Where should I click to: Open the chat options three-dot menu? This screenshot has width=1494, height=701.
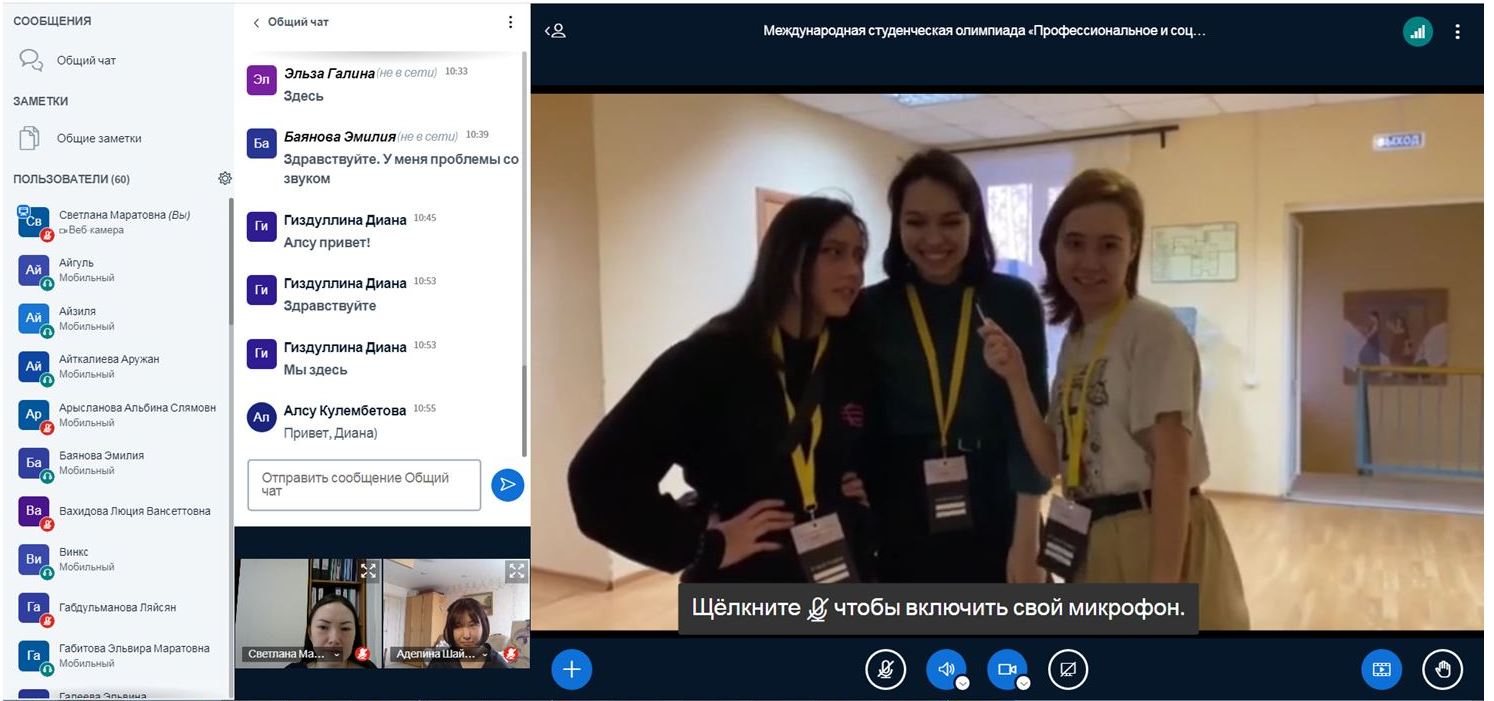(510, 22)
